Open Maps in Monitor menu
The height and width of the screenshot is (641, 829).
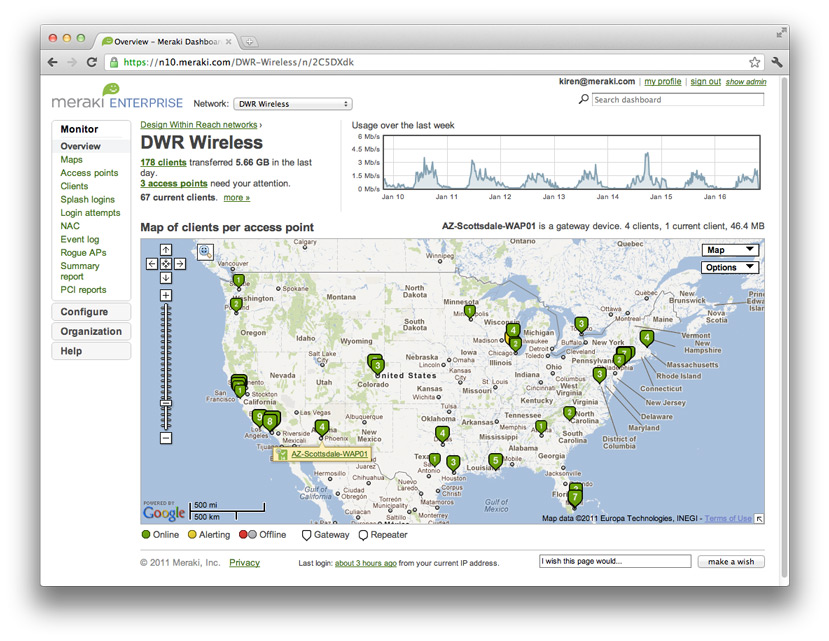[x=71, y=159]
